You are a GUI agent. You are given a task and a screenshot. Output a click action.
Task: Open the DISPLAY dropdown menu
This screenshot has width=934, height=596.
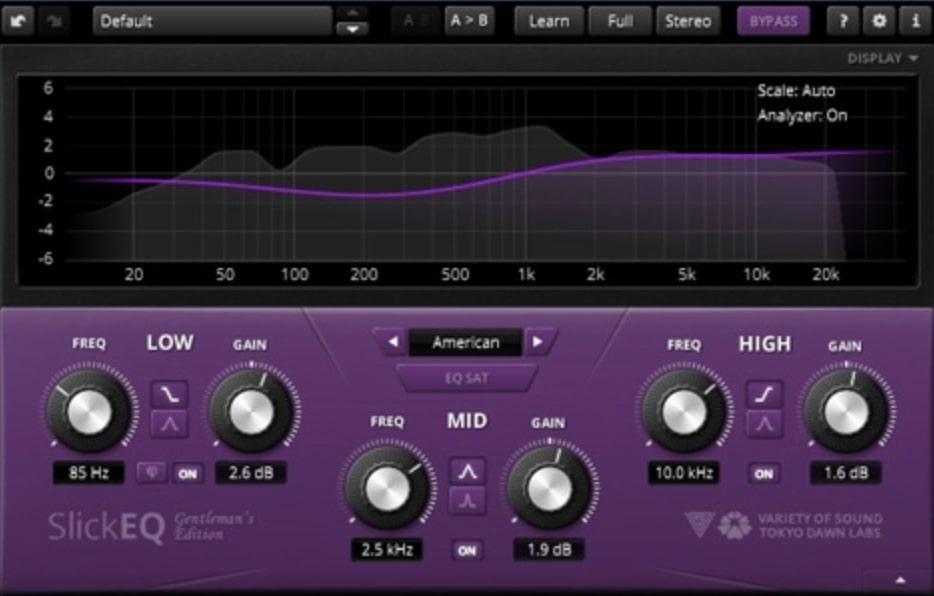click(x=882, y=58)
